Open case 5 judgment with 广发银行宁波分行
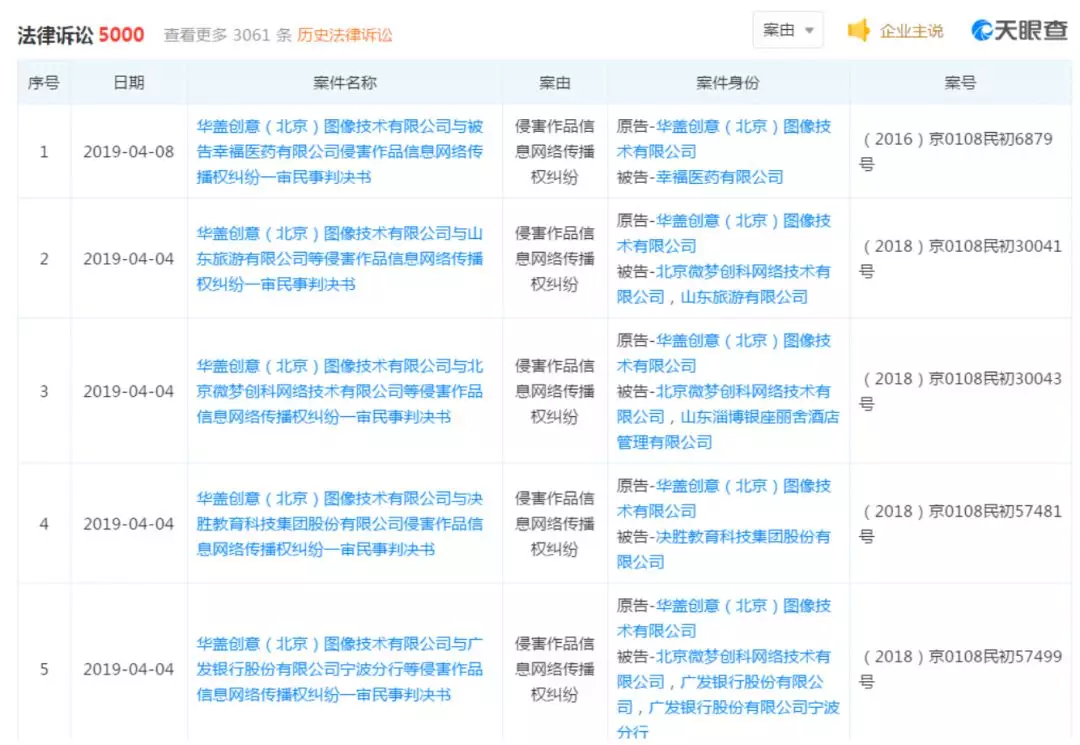 pos(339,669)
